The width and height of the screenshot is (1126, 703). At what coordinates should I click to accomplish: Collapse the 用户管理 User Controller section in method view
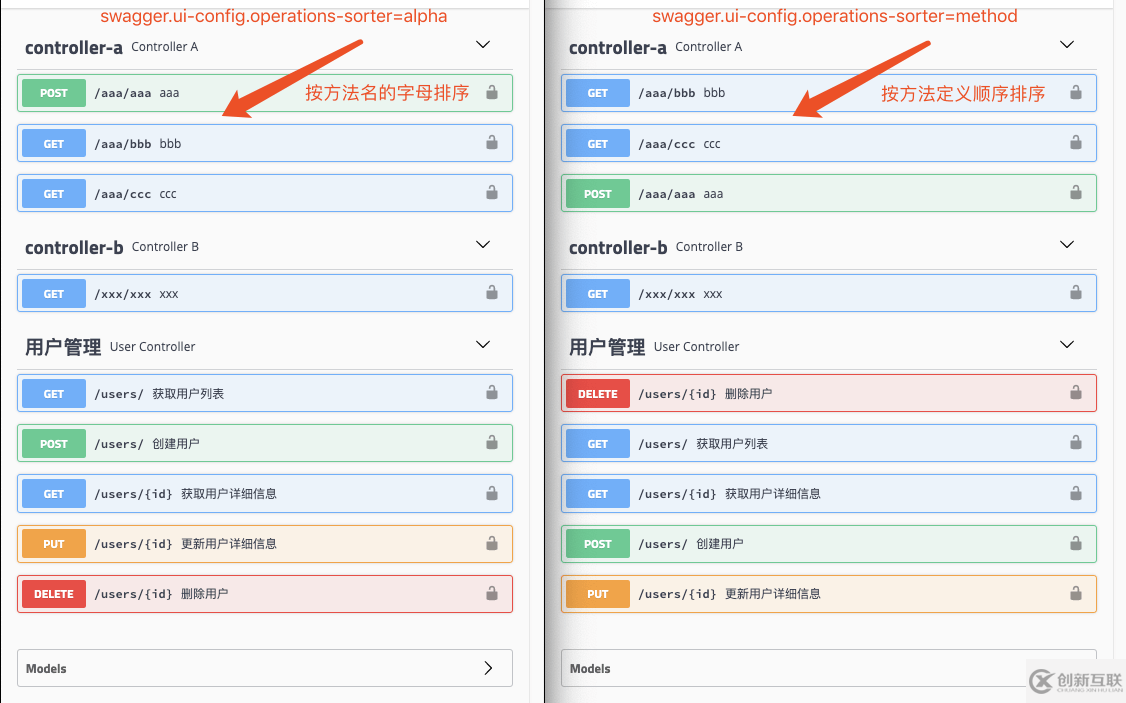pos(1067,344)
